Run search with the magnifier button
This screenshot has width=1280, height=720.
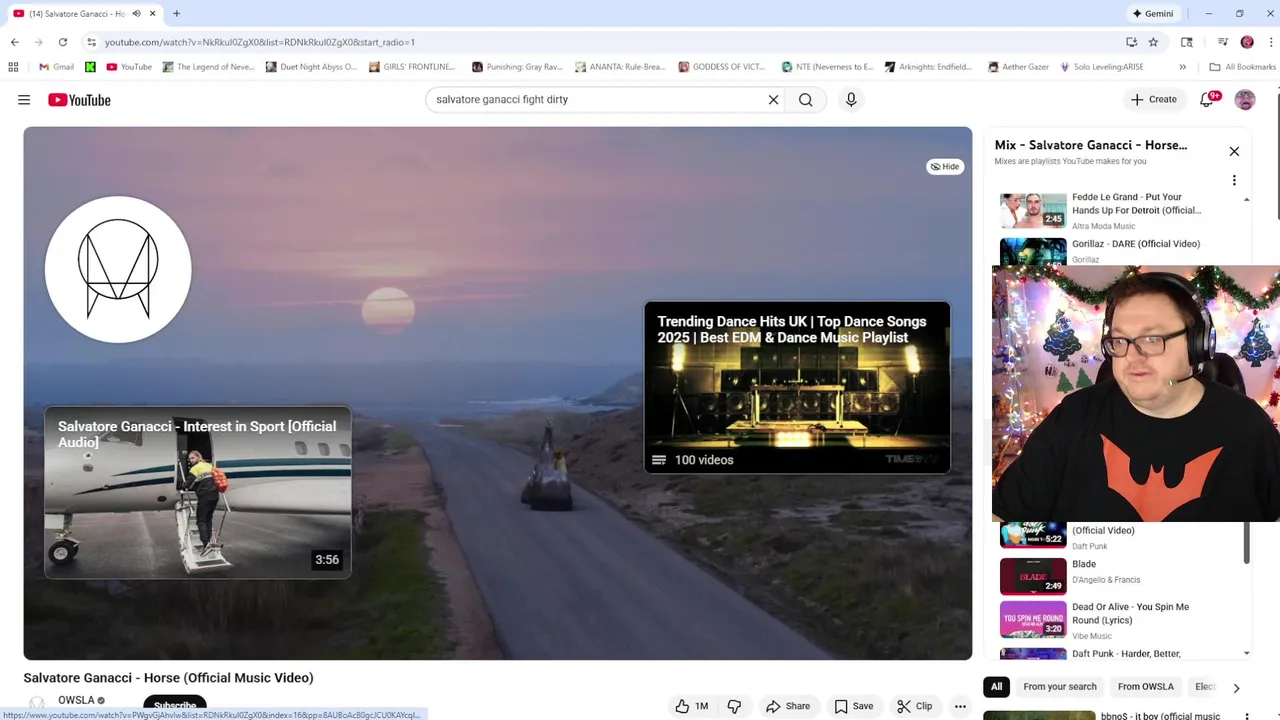click(x=806, y=100)
